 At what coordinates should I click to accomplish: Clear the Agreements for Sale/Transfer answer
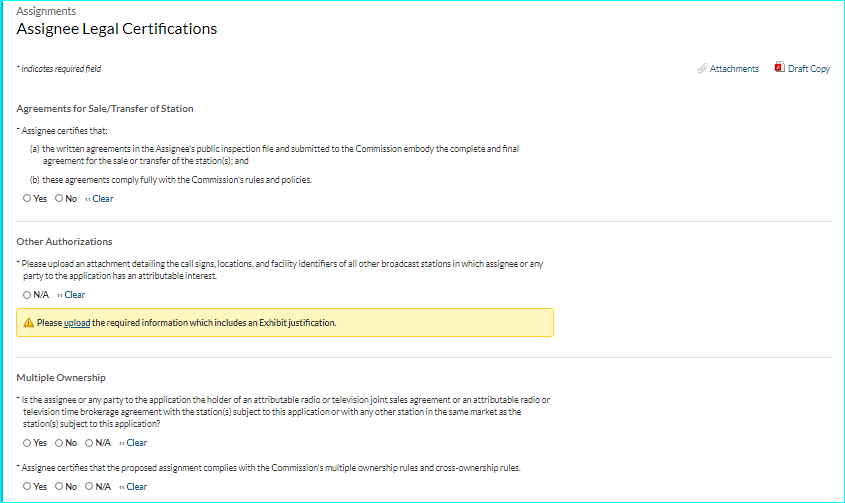(x=100, y=199)
